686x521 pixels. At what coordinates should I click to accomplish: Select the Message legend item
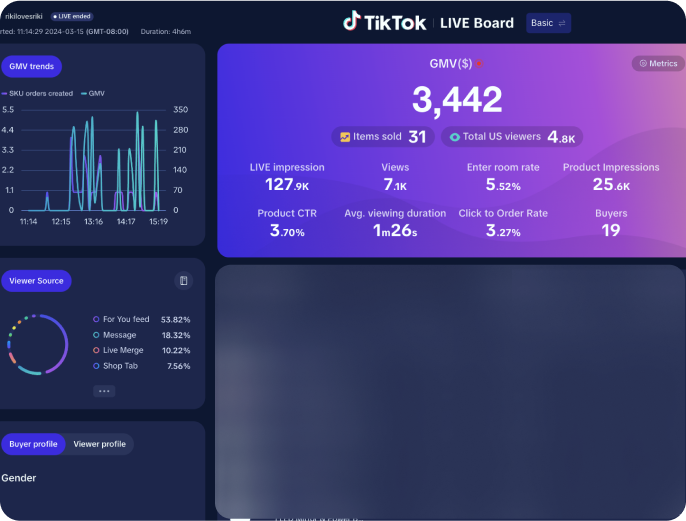coord(115,335)
